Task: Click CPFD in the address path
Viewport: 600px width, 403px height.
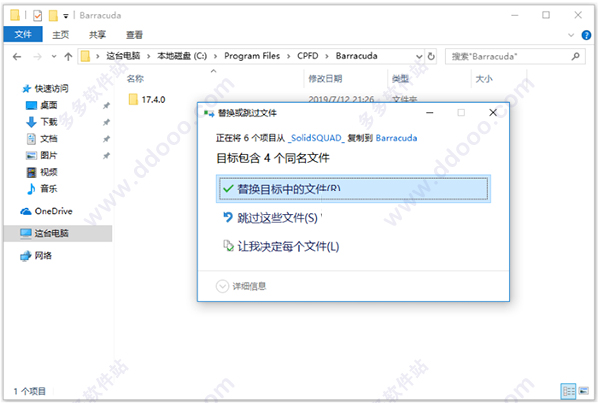Action: (308, 56)
